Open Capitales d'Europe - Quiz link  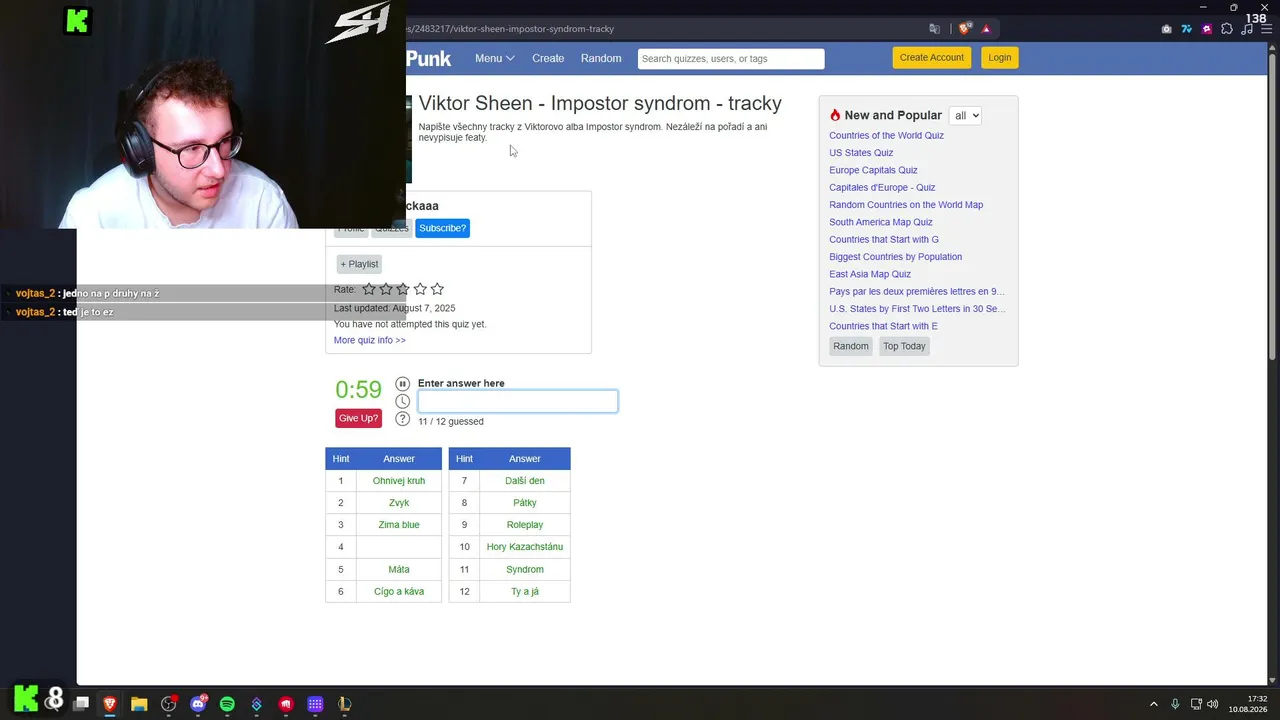click(882, 187)
